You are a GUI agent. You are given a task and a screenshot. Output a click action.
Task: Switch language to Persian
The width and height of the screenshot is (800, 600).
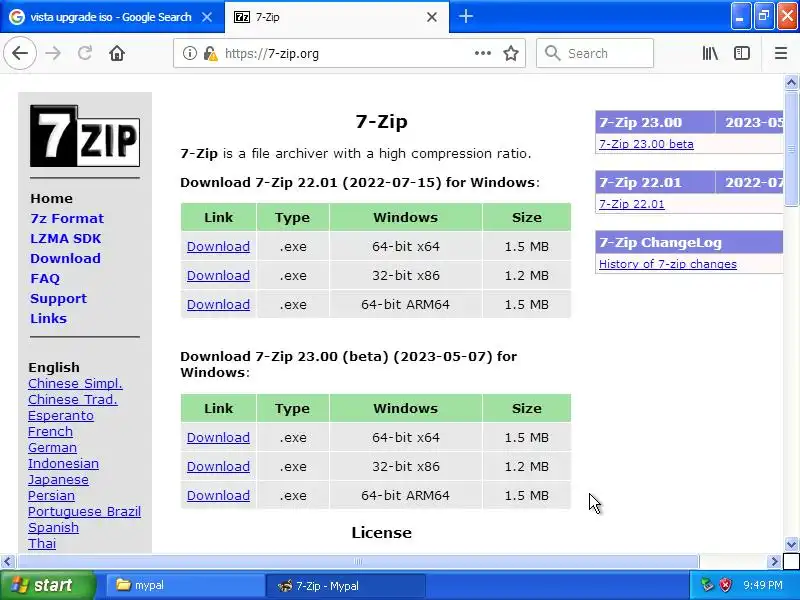52,495
